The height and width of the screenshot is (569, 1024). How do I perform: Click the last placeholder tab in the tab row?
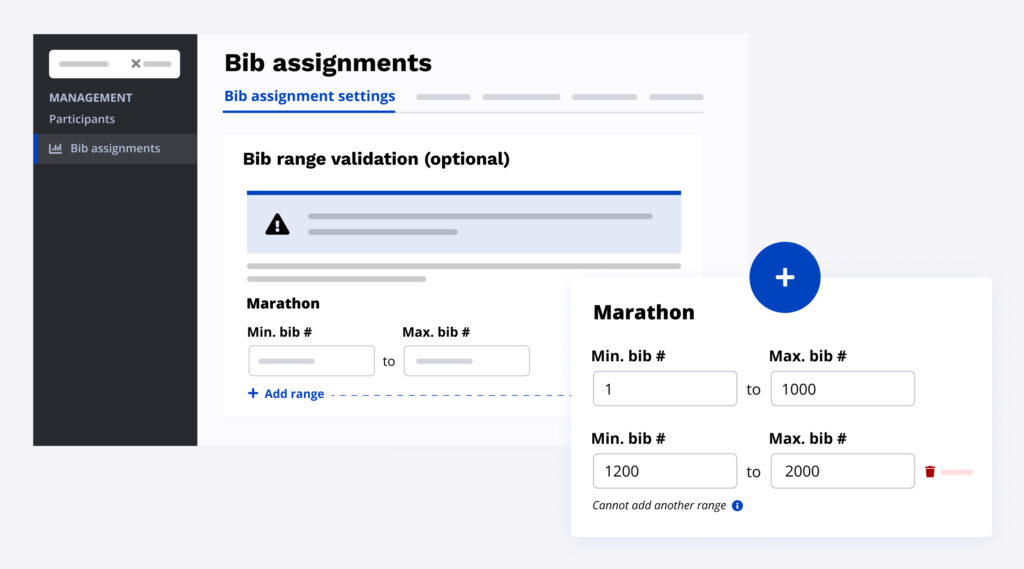676,97
